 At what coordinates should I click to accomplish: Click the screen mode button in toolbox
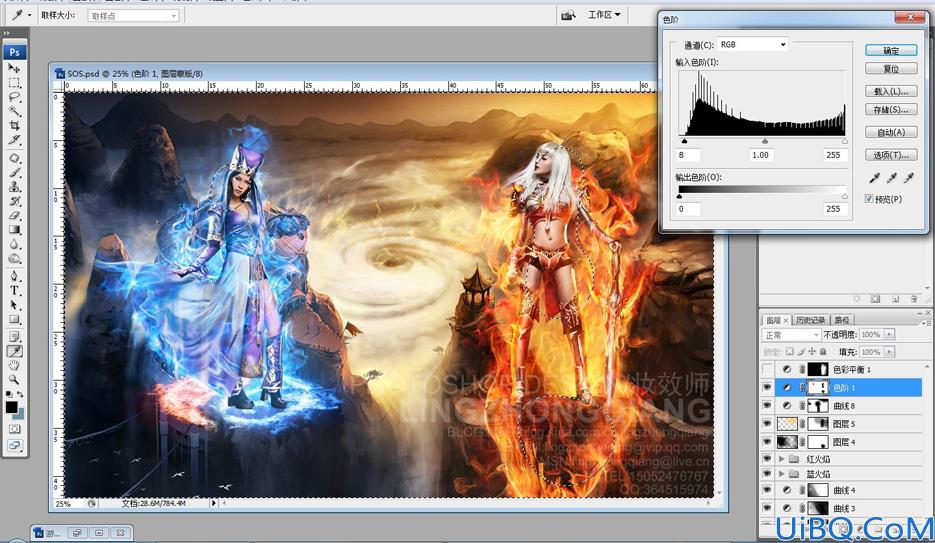click(x=14, y=445)
